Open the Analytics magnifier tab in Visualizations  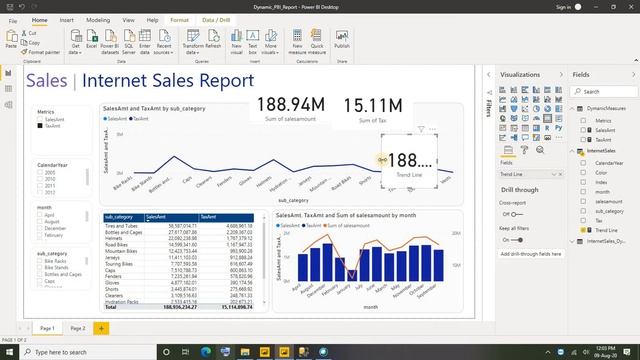tap(540, 150)
